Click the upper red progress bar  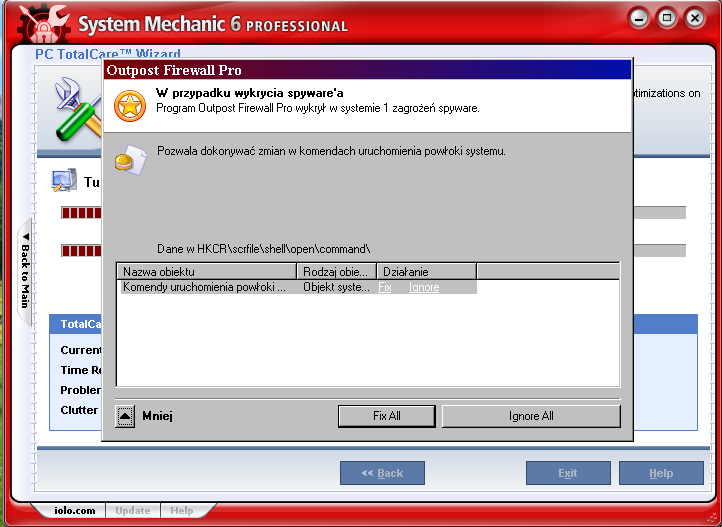(x=82, y=213)
